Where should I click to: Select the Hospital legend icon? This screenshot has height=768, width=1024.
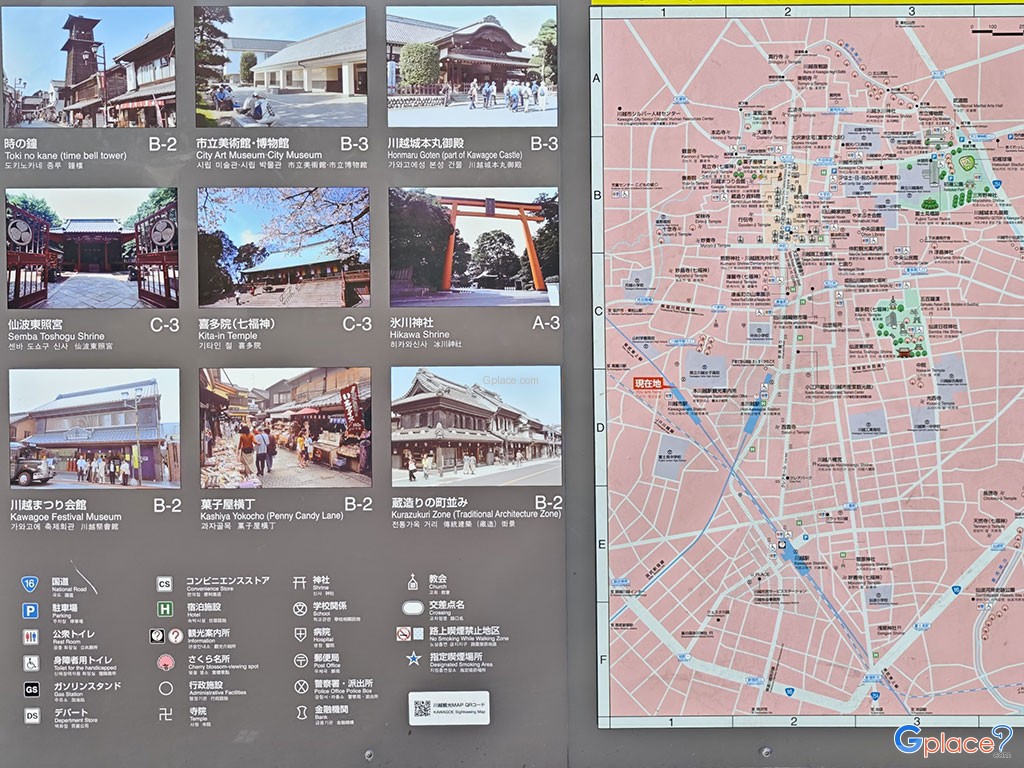click(299, 635)
